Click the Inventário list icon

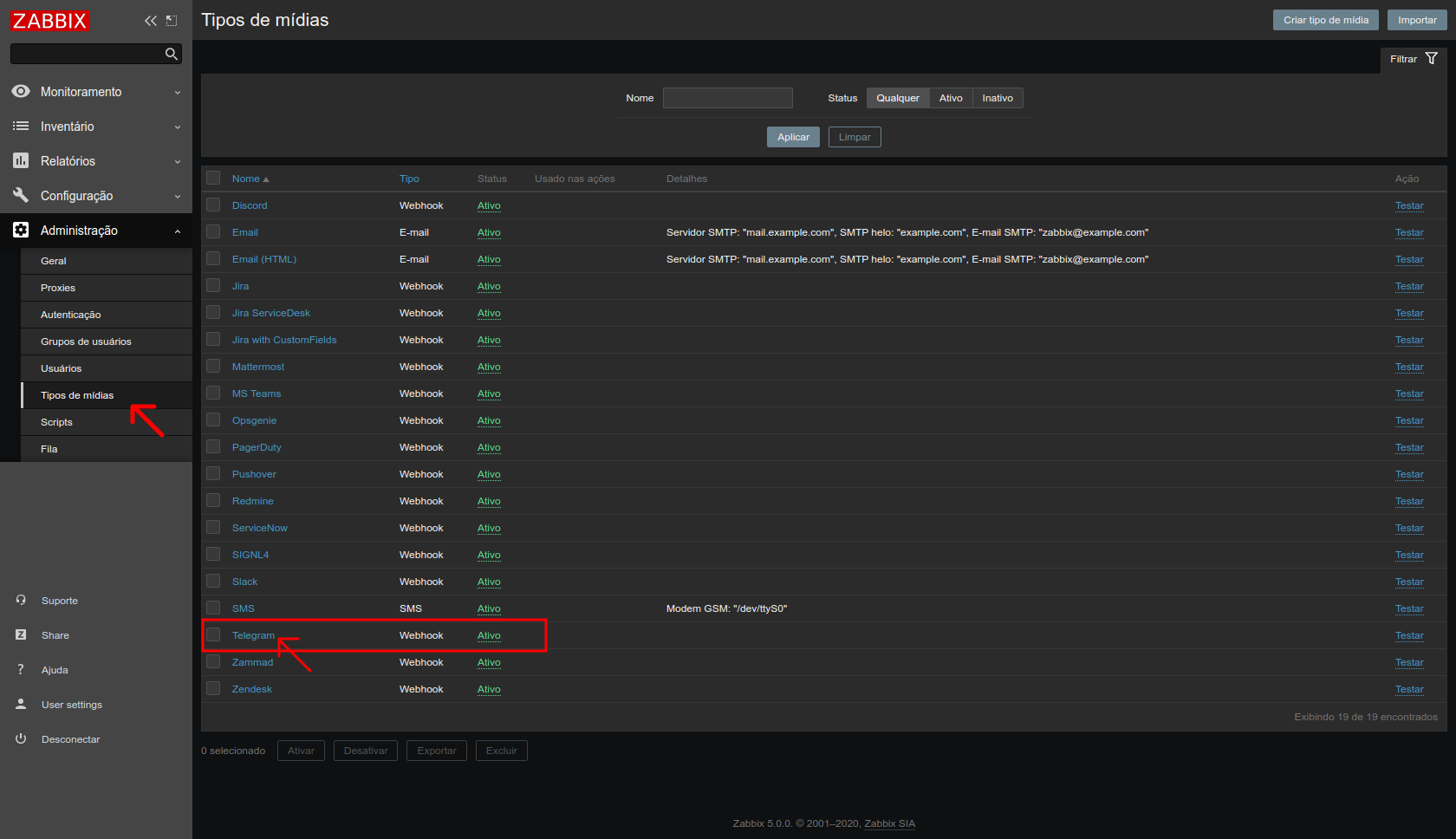coord(21,126)
